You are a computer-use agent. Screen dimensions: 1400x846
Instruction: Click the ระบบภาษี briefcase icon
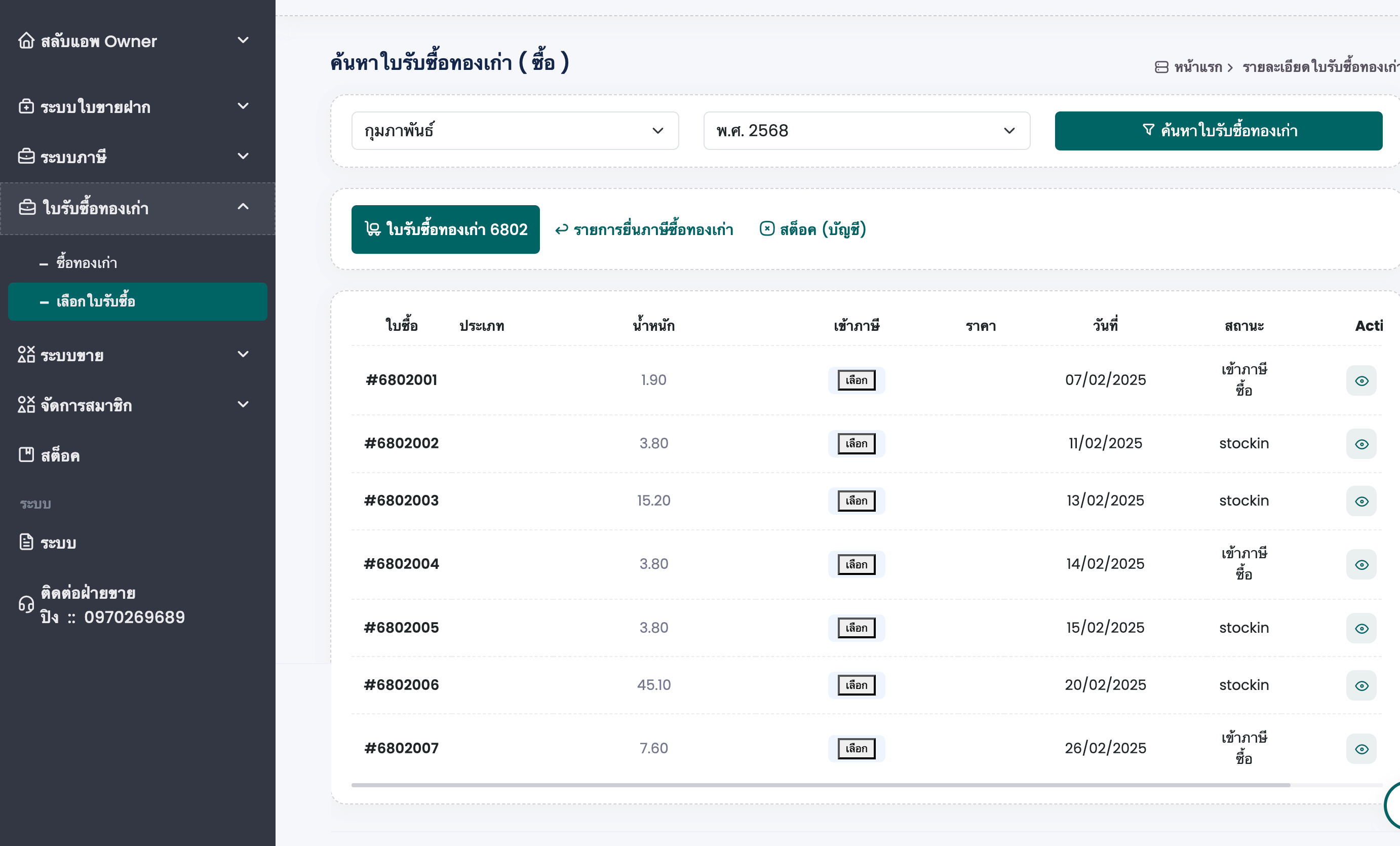[x=26, y=156]
